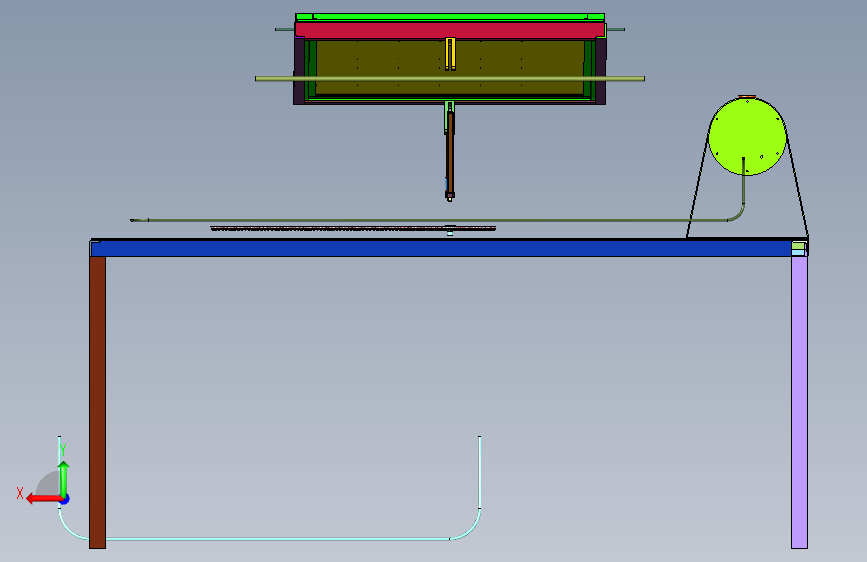The height and width of the screenshot is (562, 867).
Task: Select the lime green spherical tank
Action: coord(747,136)
